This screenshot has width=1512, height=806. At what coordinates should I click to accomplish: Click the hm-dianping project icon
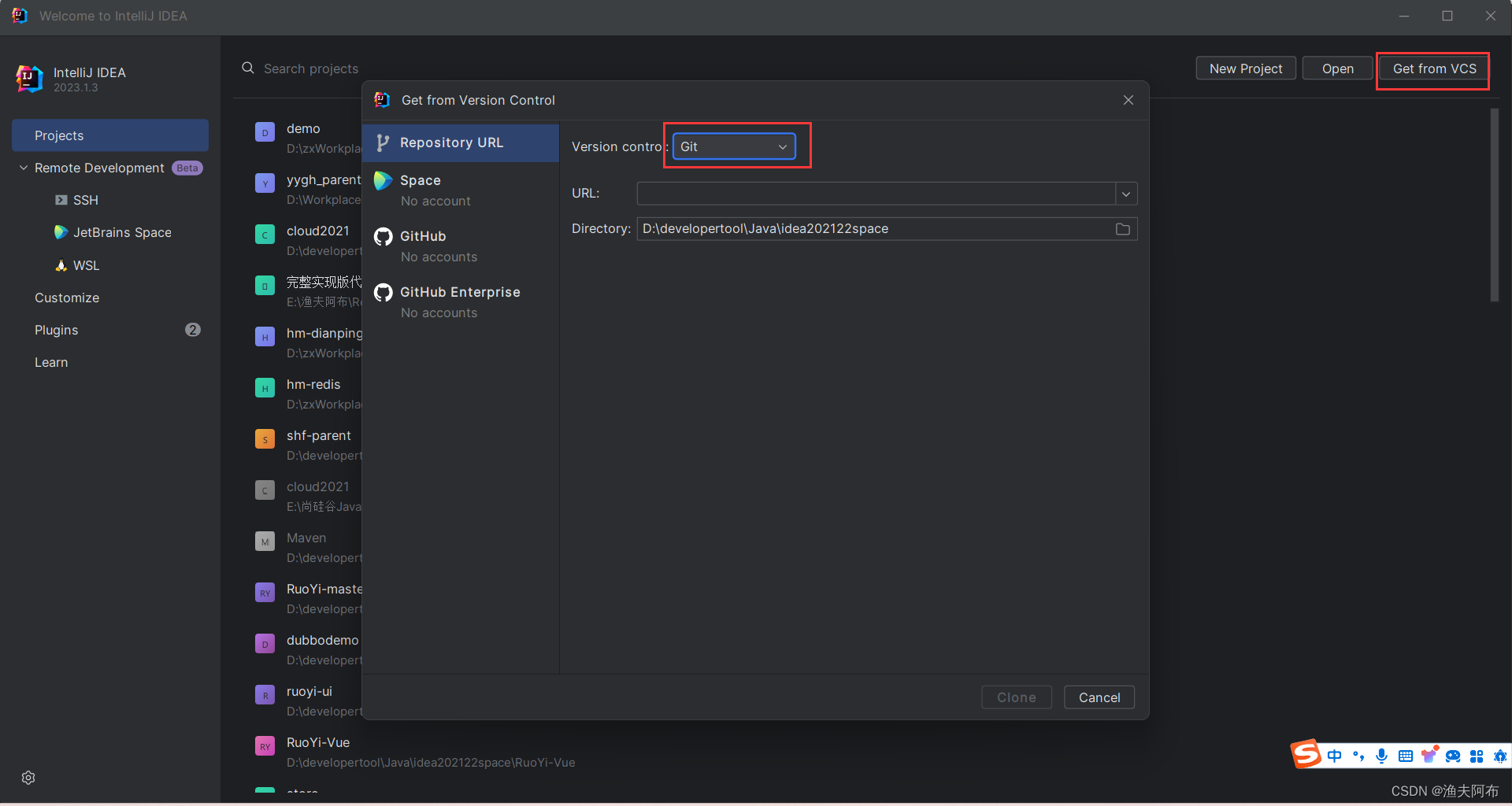point(265,337)
